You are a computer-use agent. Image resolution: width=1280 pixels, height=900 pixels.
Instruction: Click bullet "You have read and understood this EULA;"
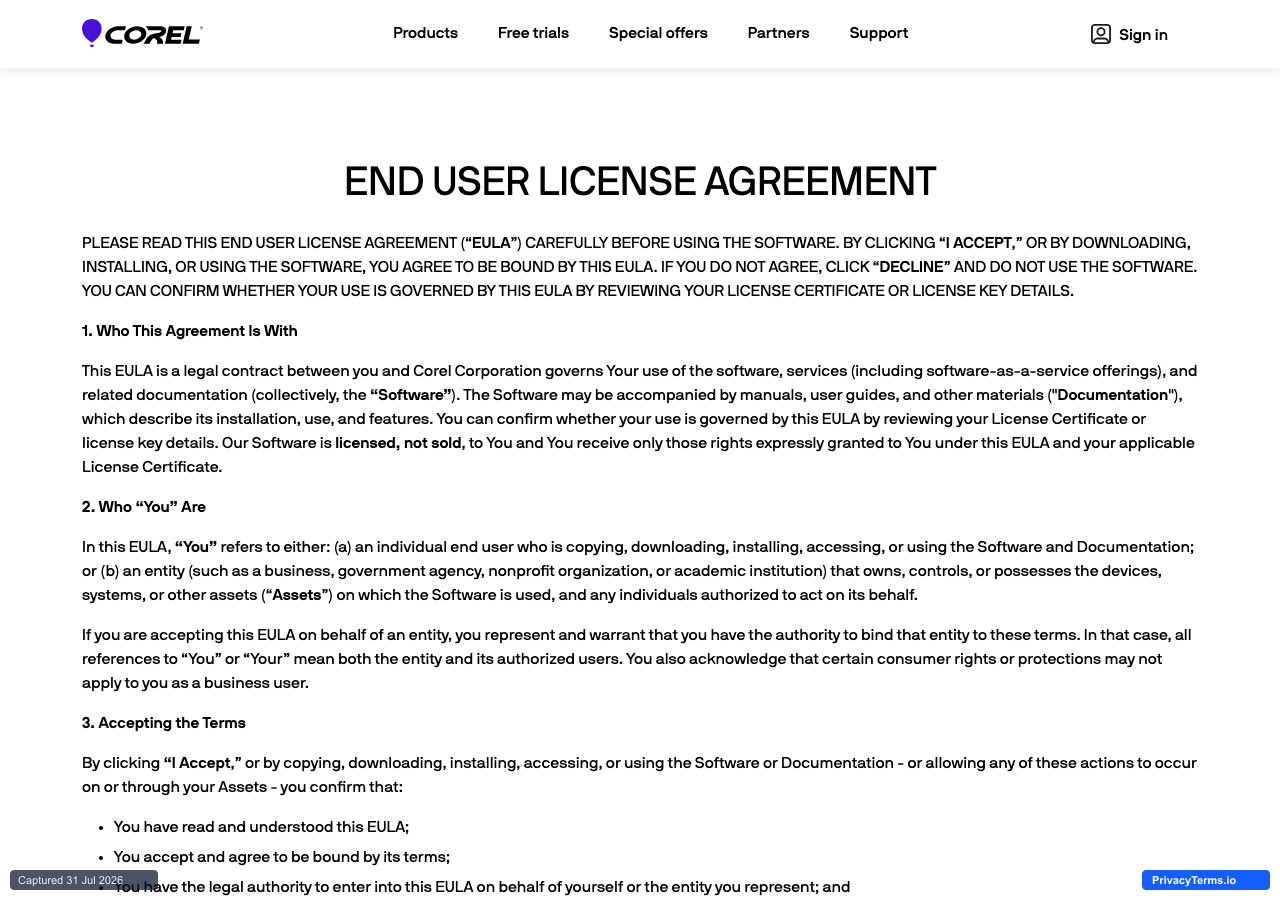(261, 827)
